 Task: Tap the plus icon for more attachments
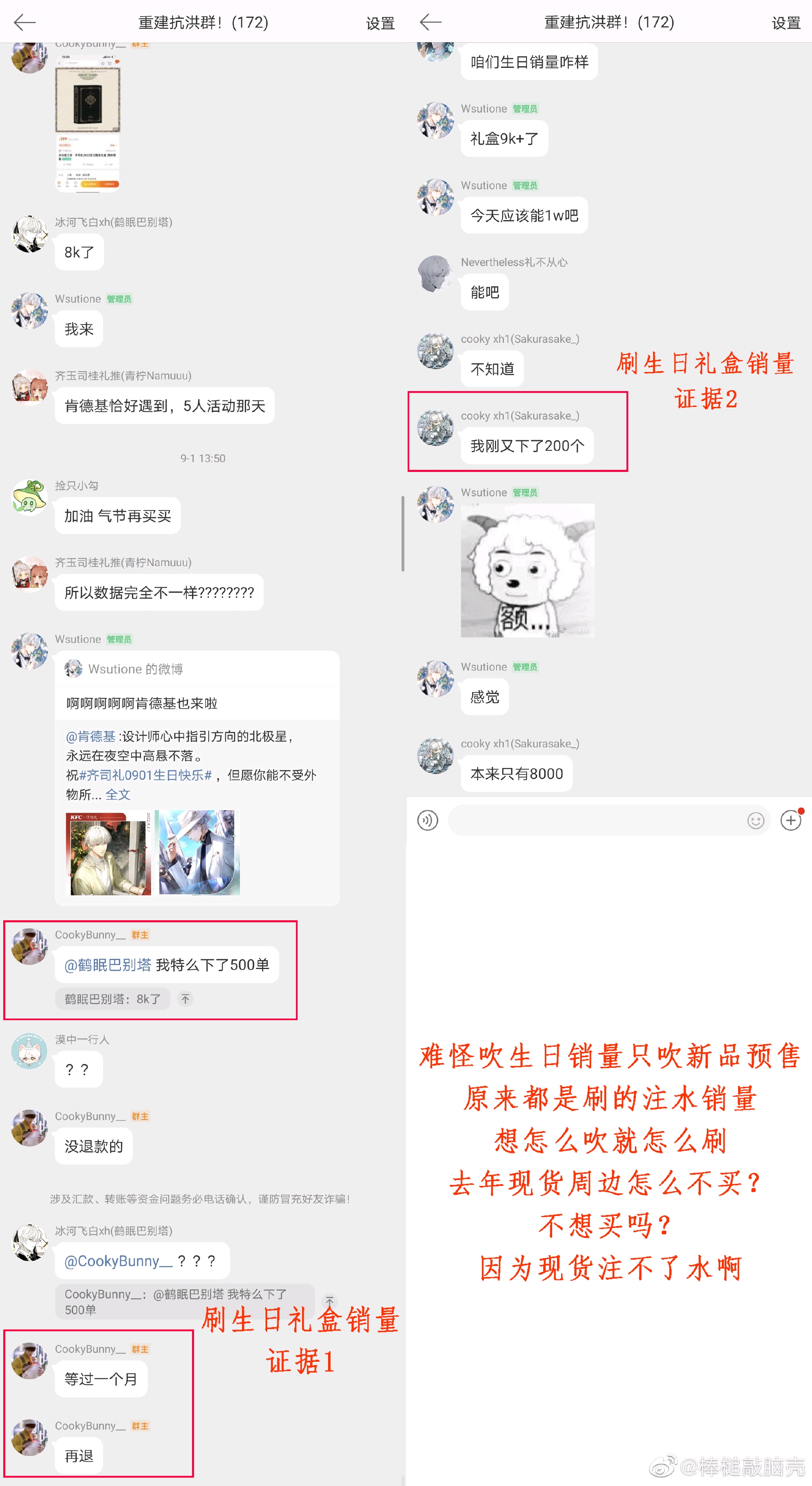click(790, 820)
